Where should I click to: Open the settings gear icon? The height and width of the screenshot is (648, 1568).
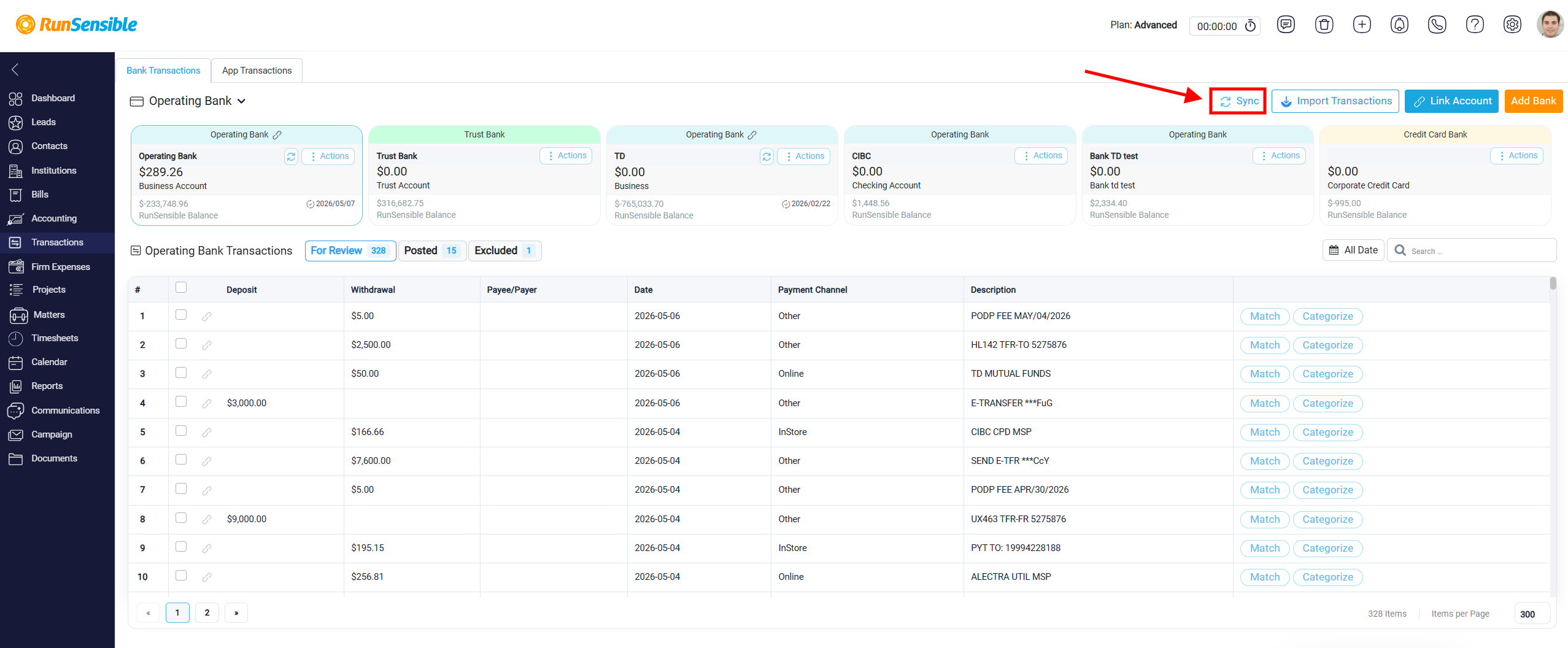(x=1512, y=25)
